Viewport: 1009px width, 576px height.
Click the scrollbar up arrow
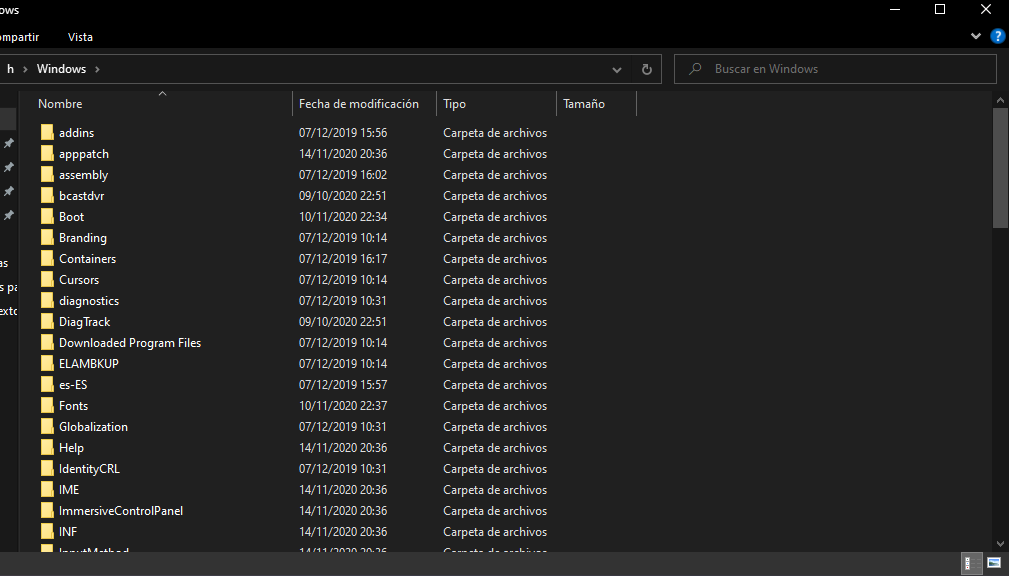pos(1000,100)
